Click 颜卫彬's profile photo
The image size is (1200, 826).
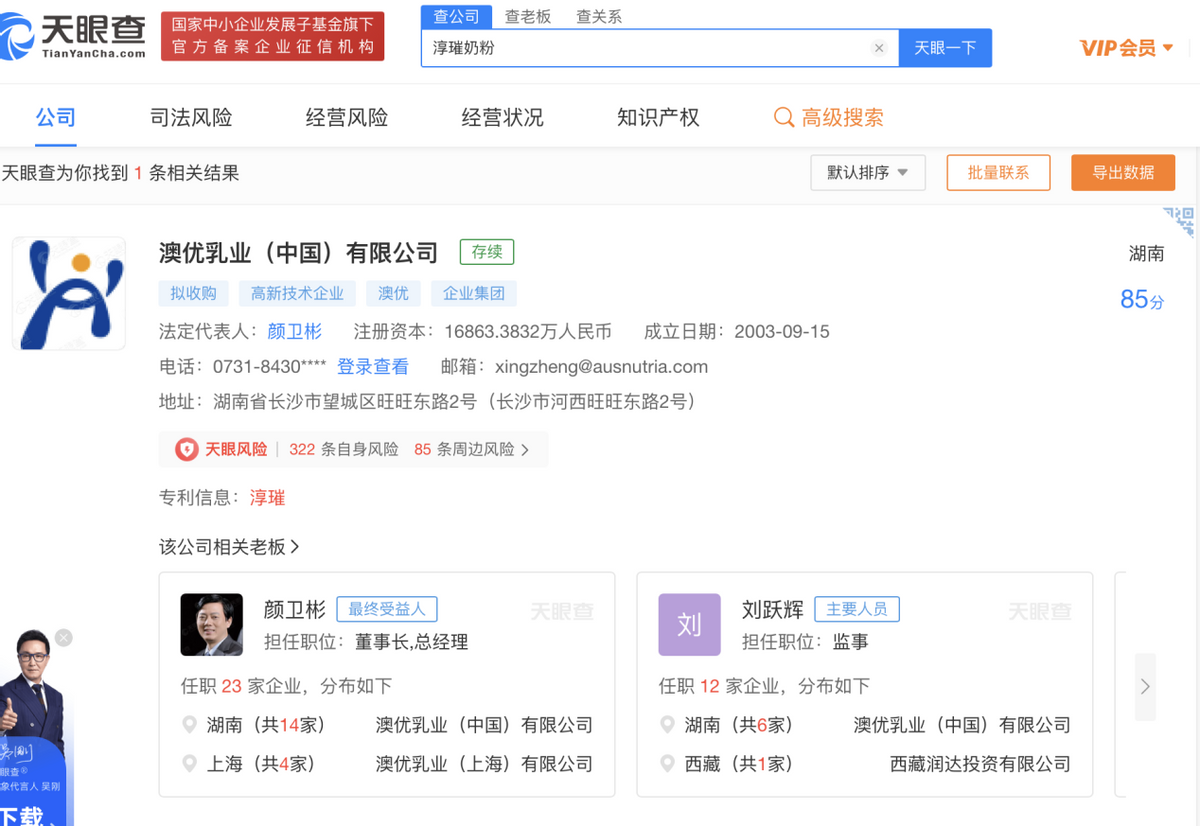[211, 625]
